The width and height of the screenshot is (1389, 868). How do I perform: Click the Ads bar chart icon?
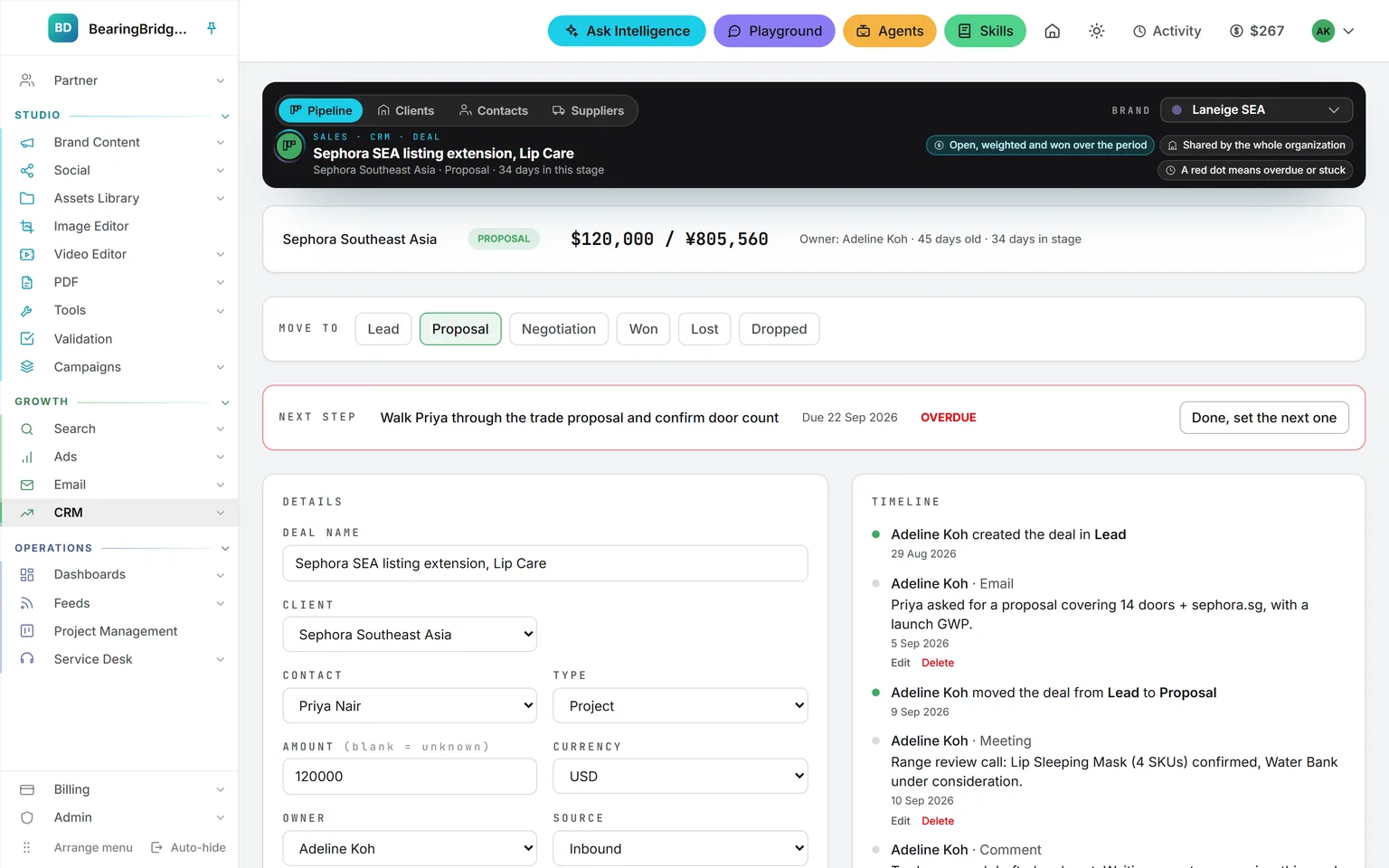[x=27, y=457]
